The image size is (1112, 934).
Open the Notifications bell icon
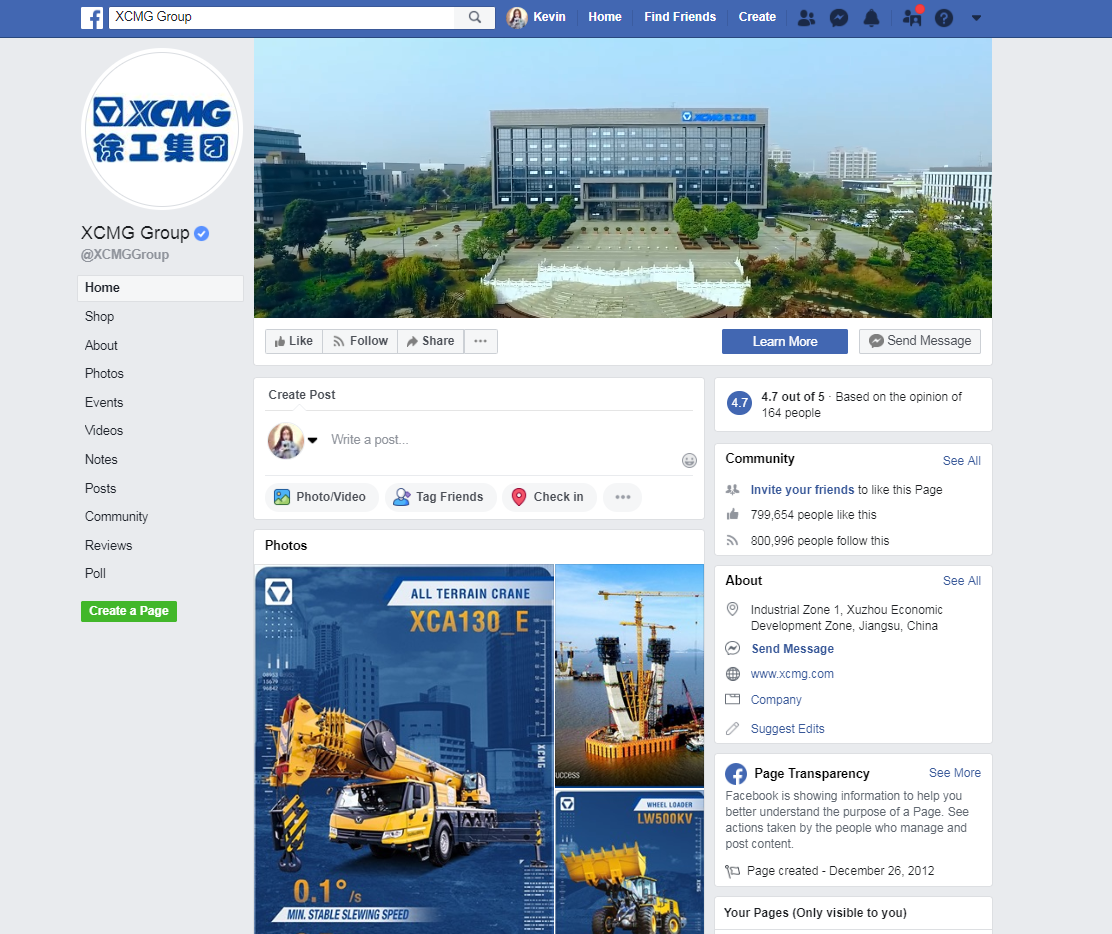pyautogui.click(x=871, y=17)
